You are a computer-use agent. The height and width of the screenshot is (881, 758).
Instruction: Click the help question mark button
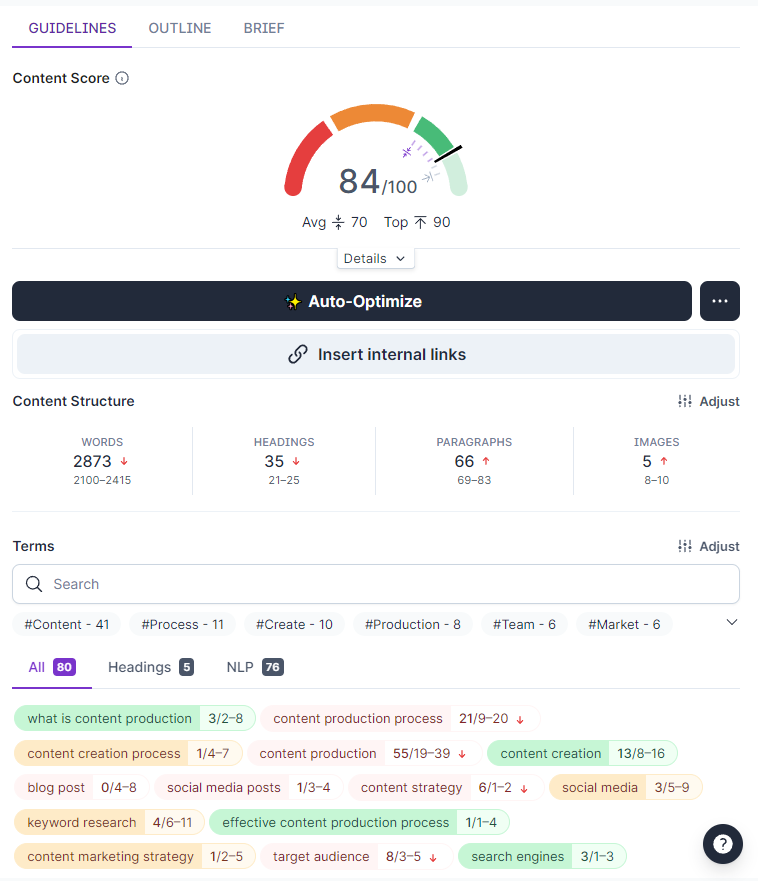click(722, 844)
